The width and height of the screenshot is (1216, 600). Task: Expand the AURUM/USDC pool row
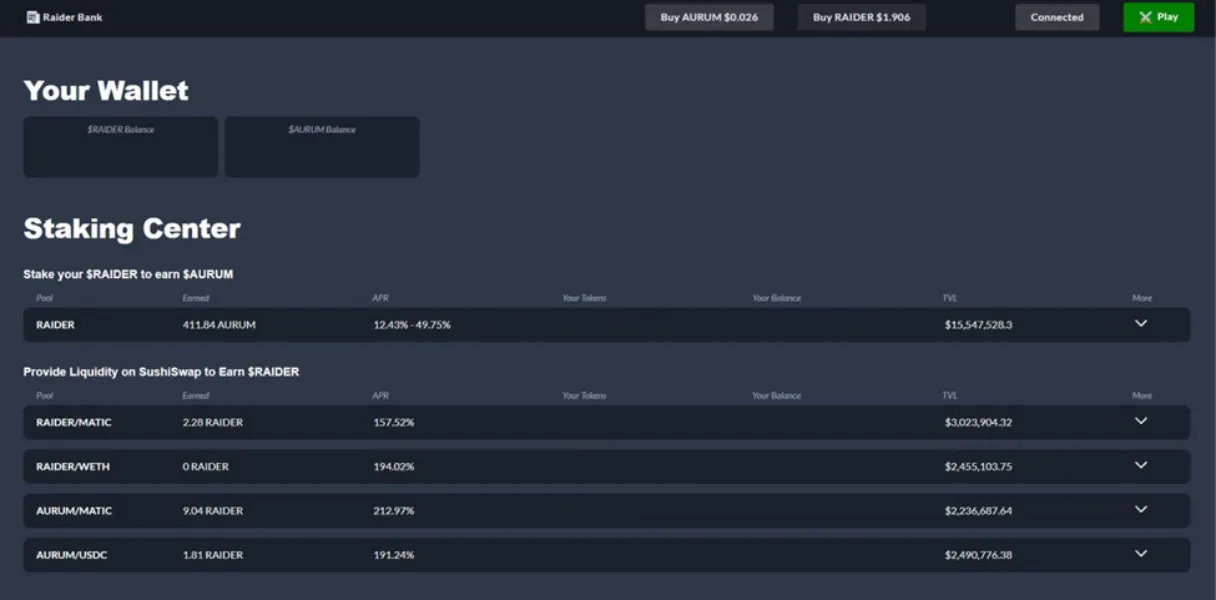1140,554
